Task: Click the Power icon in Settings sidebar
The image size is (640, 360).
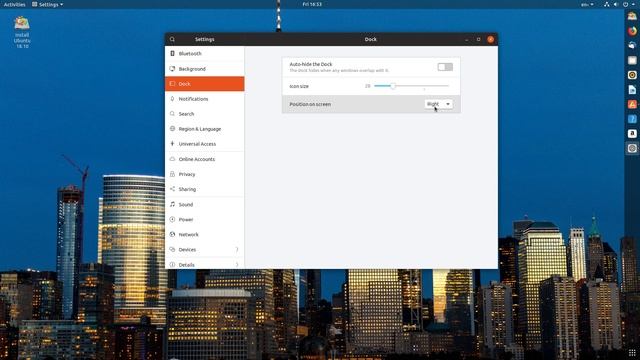Action: [172, 219]
